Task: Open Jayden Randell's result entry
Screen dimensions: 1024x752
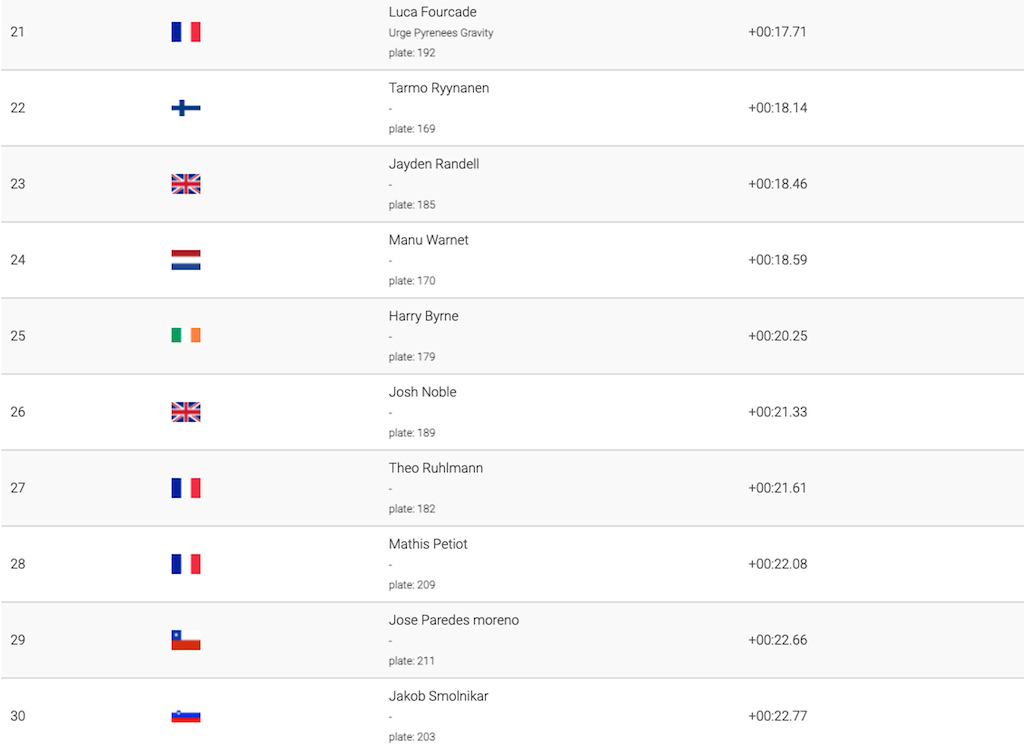Action: [512, 184]
